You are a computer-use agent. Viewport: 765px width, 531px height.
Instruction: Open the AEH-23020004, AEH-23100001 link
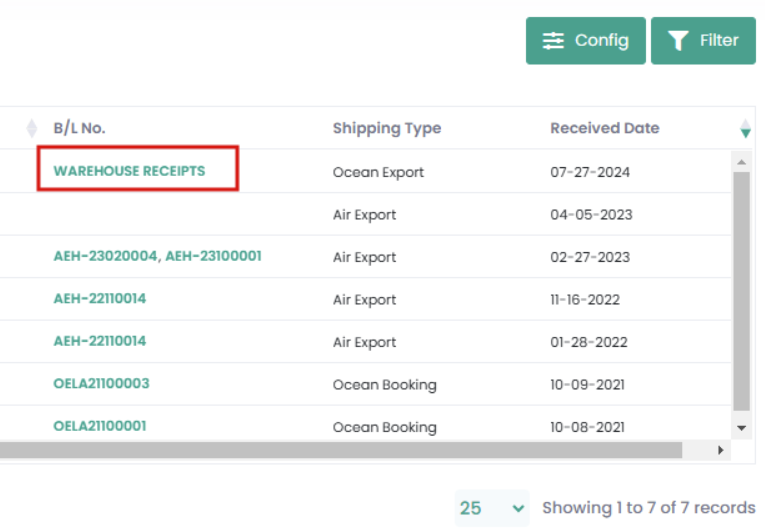point(157,256)
